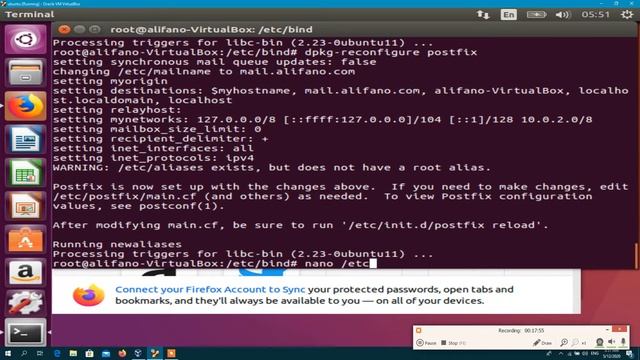Image resolution: width=640 pixels, height=360 pixels.
Task: Open the battery indicator in the top panel
Action: [x=536, y=15]
